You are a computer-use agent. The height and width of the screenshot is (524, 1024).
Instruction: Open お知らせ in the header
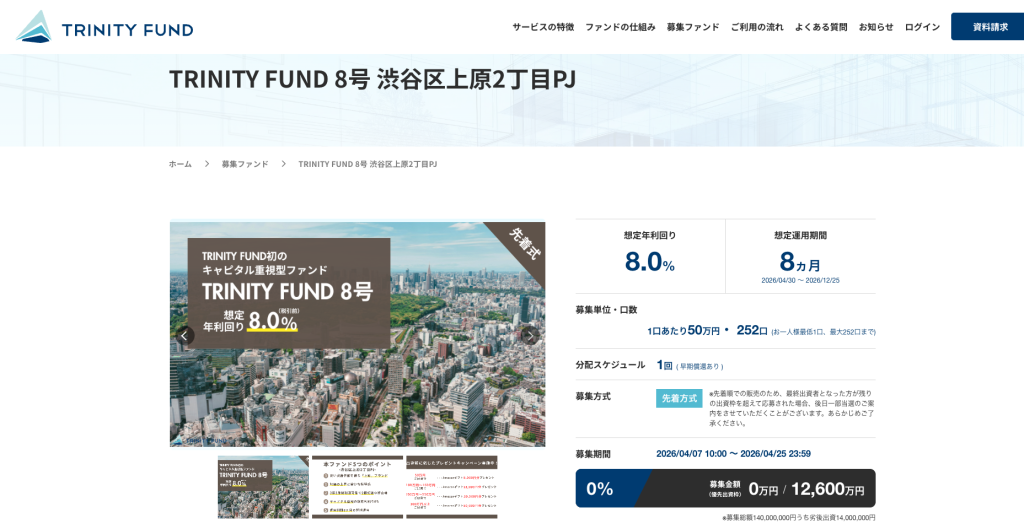[876, 27]
